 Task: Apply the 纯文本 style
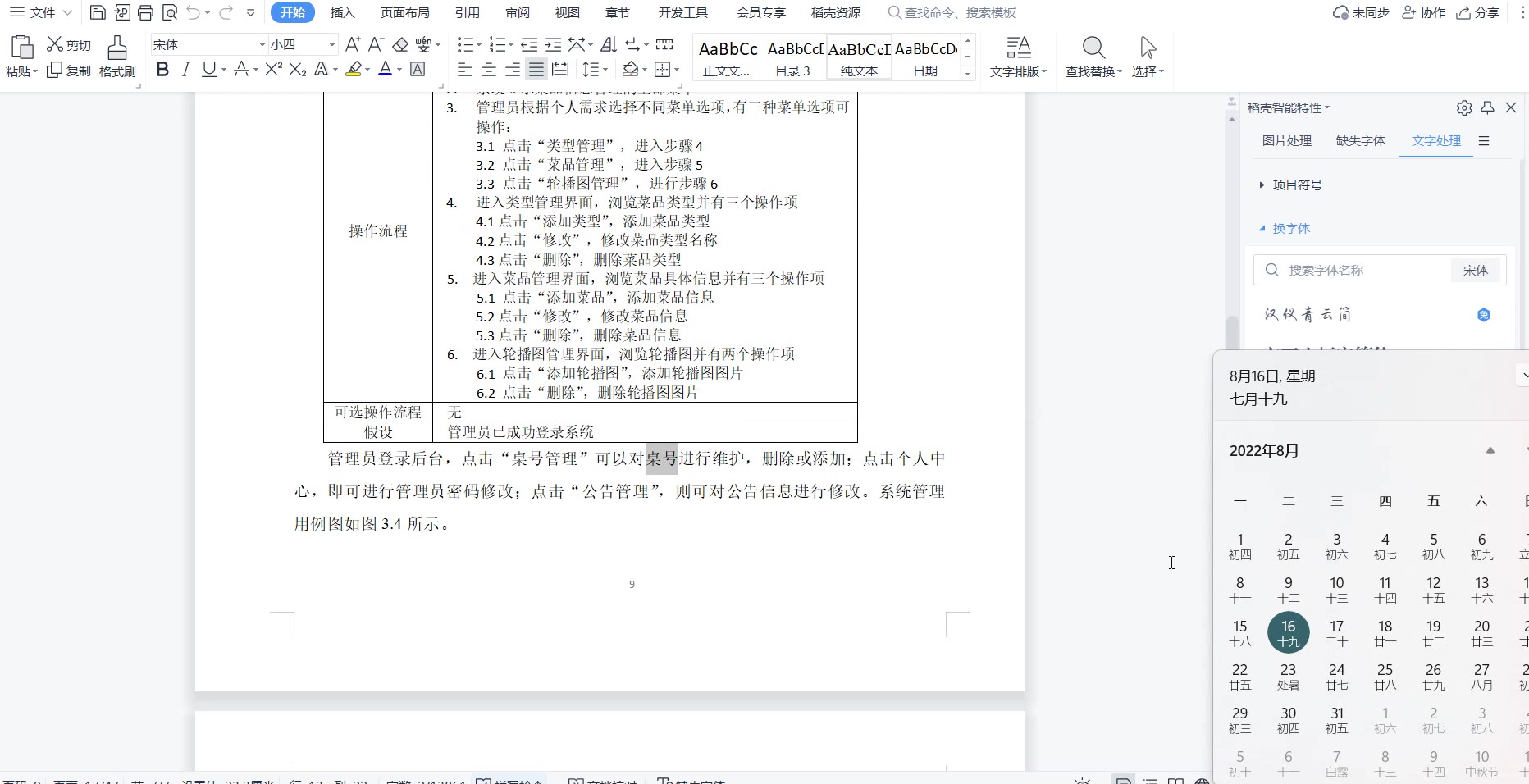click(859, 57)
